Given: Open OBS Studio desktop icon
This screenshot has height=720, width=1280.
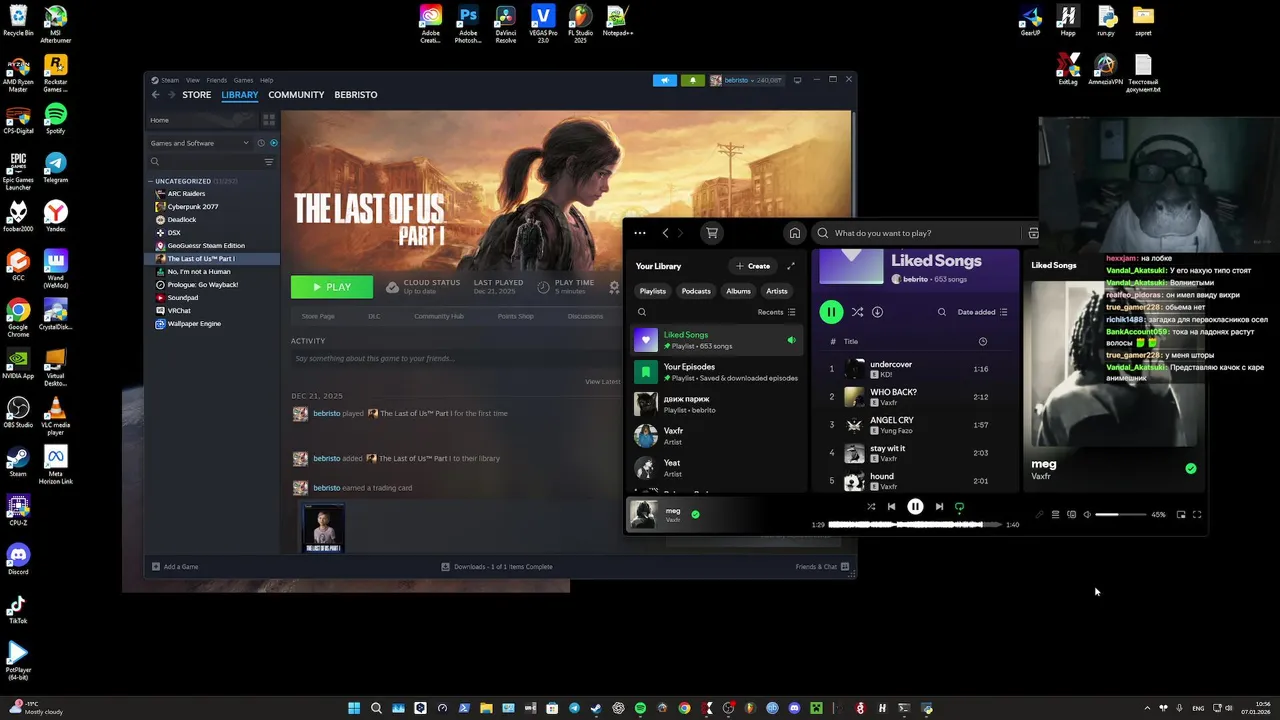Looking at the screenshot, I should (x=18, y=412).
